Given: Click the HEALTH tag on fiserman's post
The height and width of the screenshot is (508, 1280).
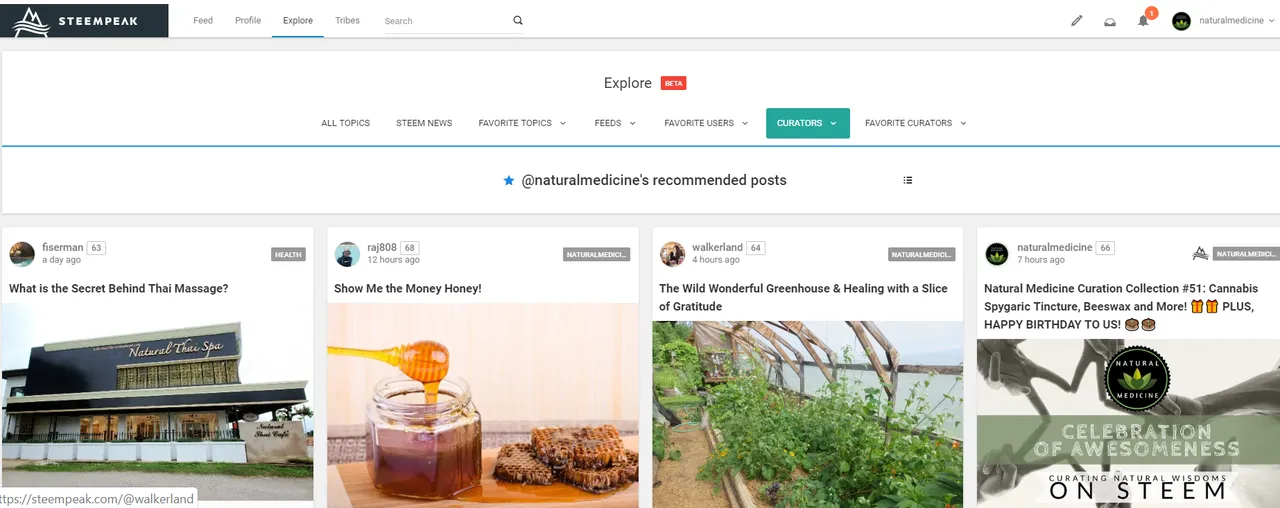Looking at the screenshot, I should [288, 255].
